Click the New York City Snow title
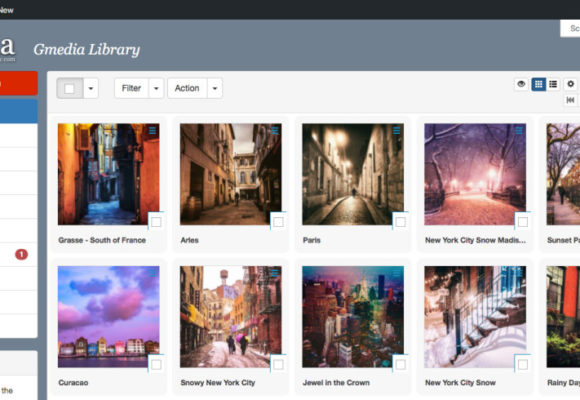 461,383
